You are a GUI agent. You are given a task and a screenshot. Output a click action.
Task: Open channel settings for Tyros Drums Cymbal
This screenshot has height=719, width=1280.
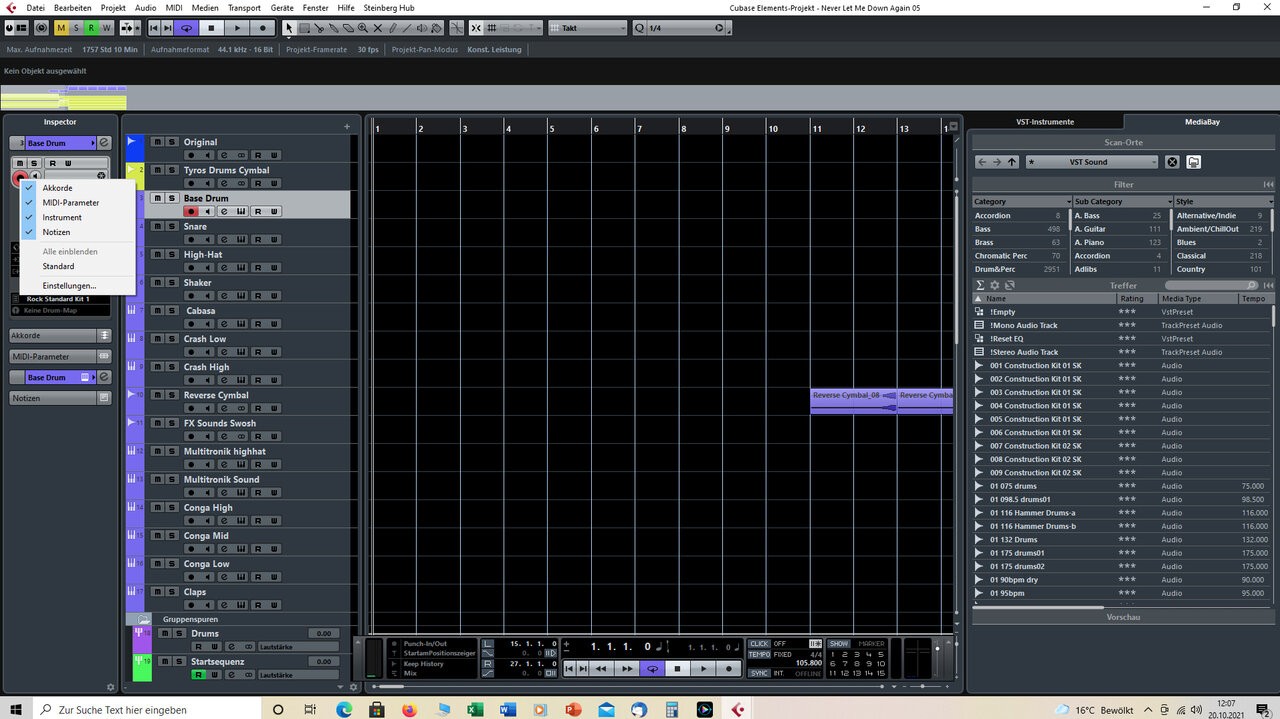(x=224, y=183)
